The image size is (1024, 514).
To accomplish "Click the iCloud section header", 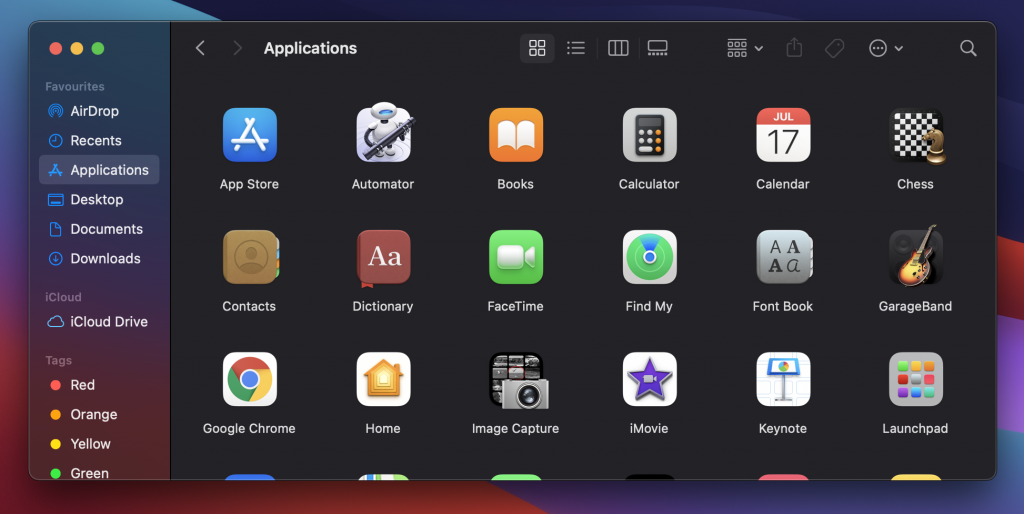I will [x=63, y=297].
